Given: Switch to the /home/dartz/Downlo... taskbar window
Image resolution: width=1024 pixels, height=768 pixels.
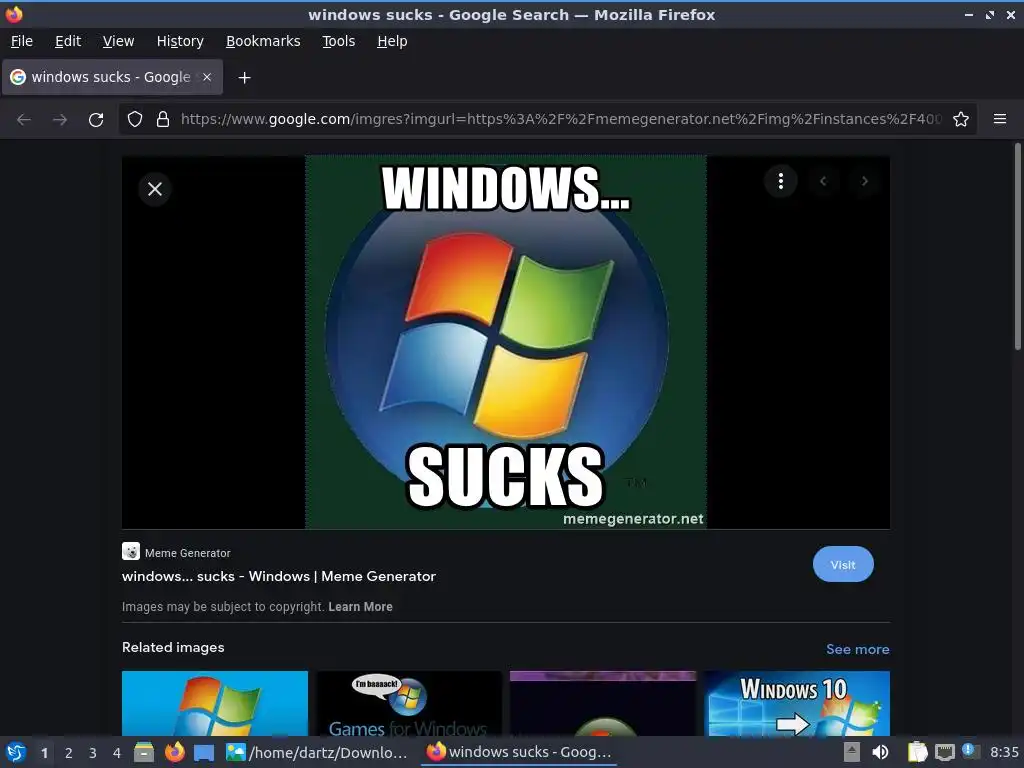Looking at the screenshot, I should (317, 752).
